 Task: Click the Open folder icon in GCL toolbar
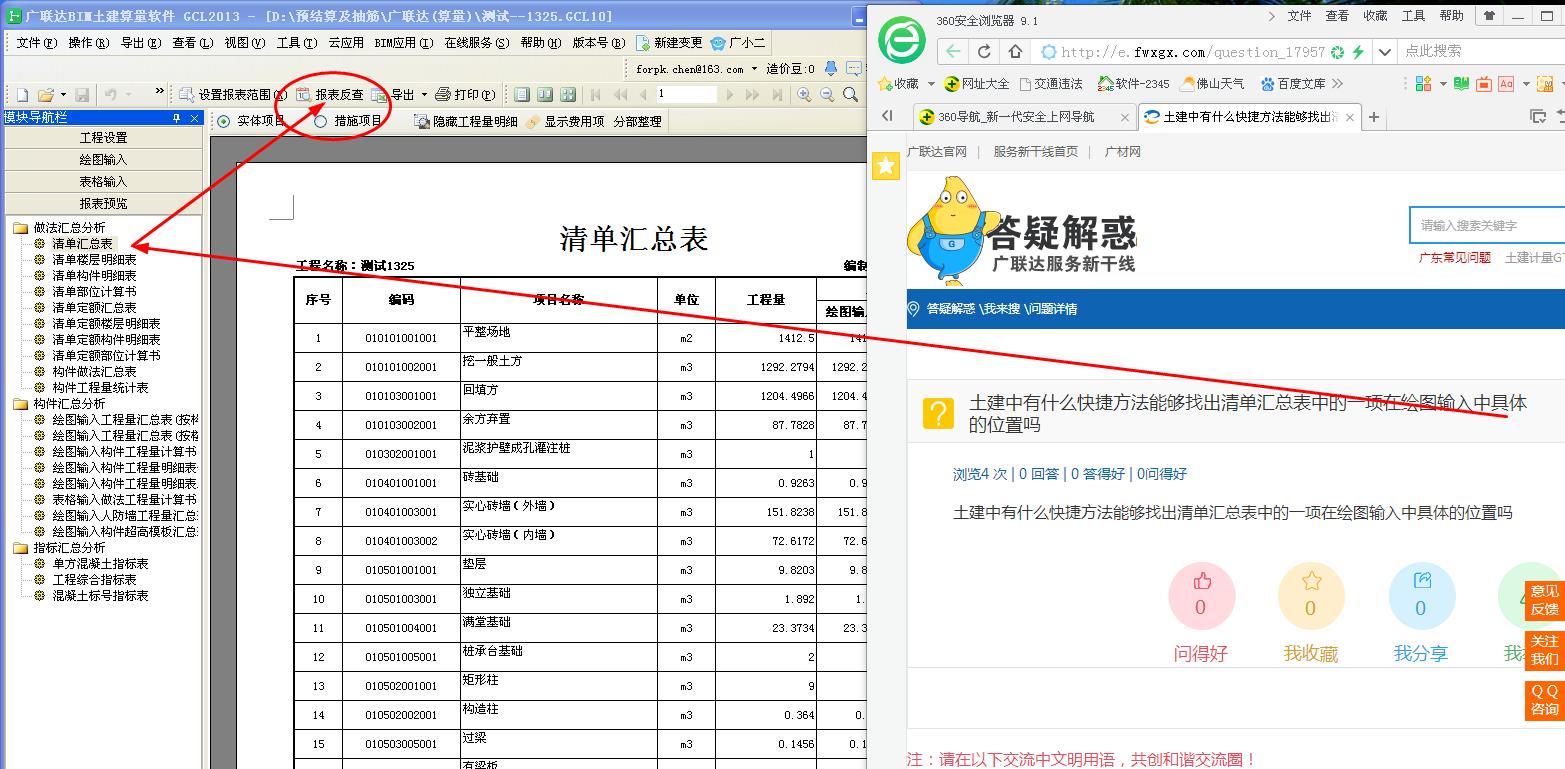tap(45, 95)
